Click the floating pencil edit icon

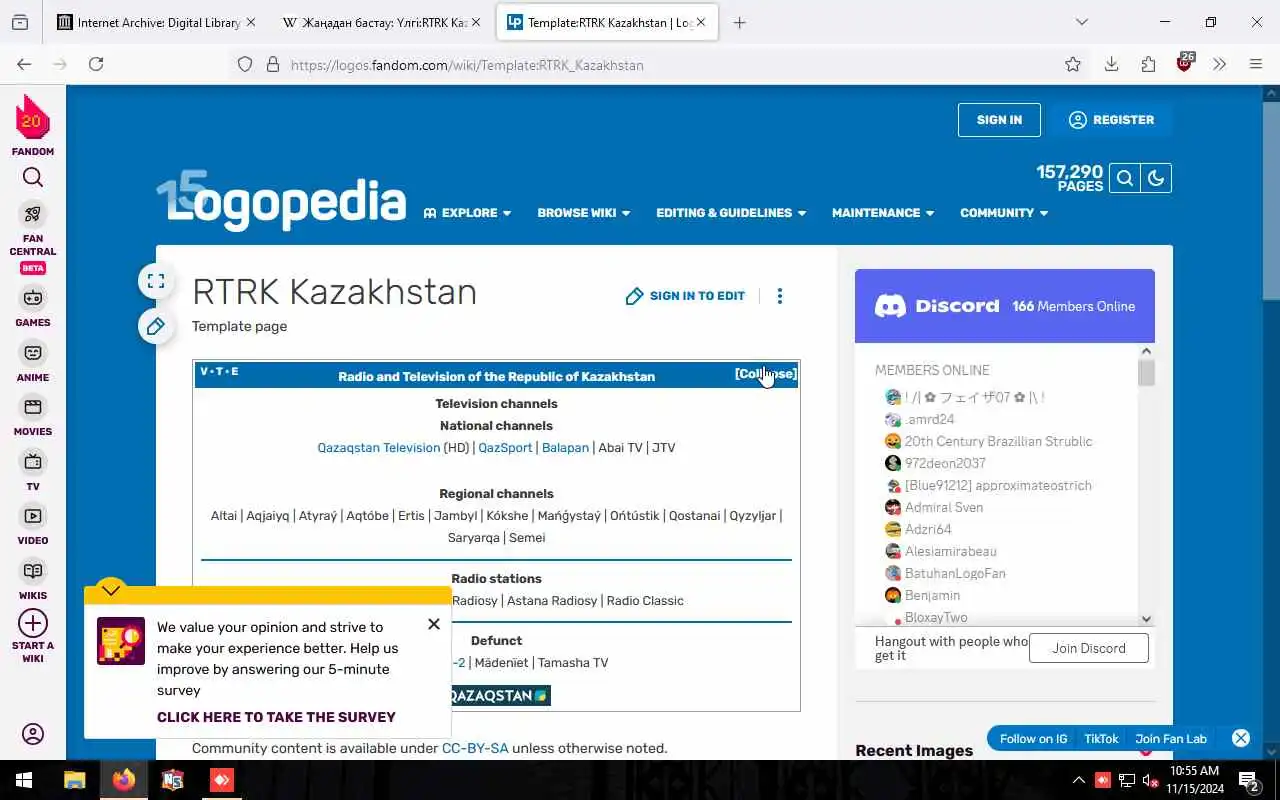point(156,326)
